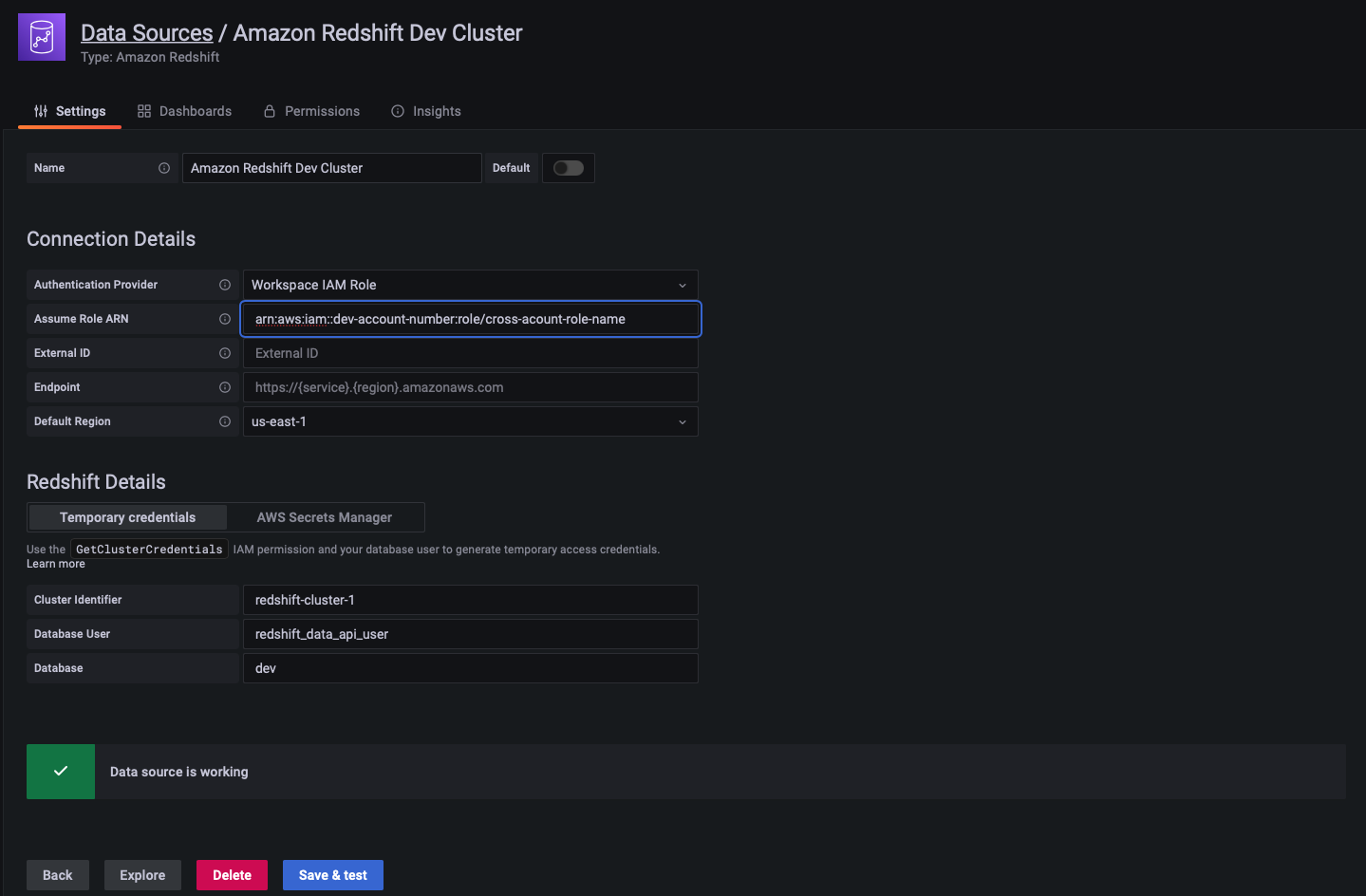Click the External ID info icon
The image size is (1366, 896).
pyautogui.click(x=225, y=353)
